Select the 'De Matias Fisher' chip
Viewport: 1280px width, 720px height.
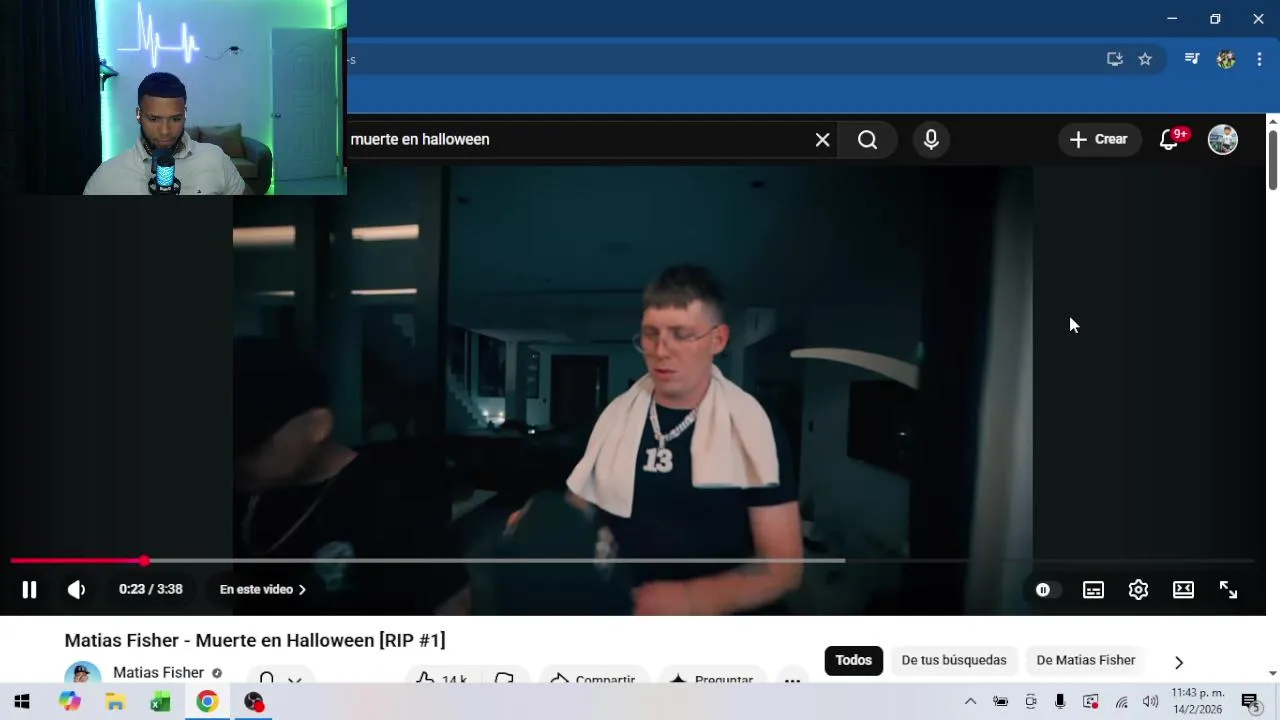(x=1086, y=660)
